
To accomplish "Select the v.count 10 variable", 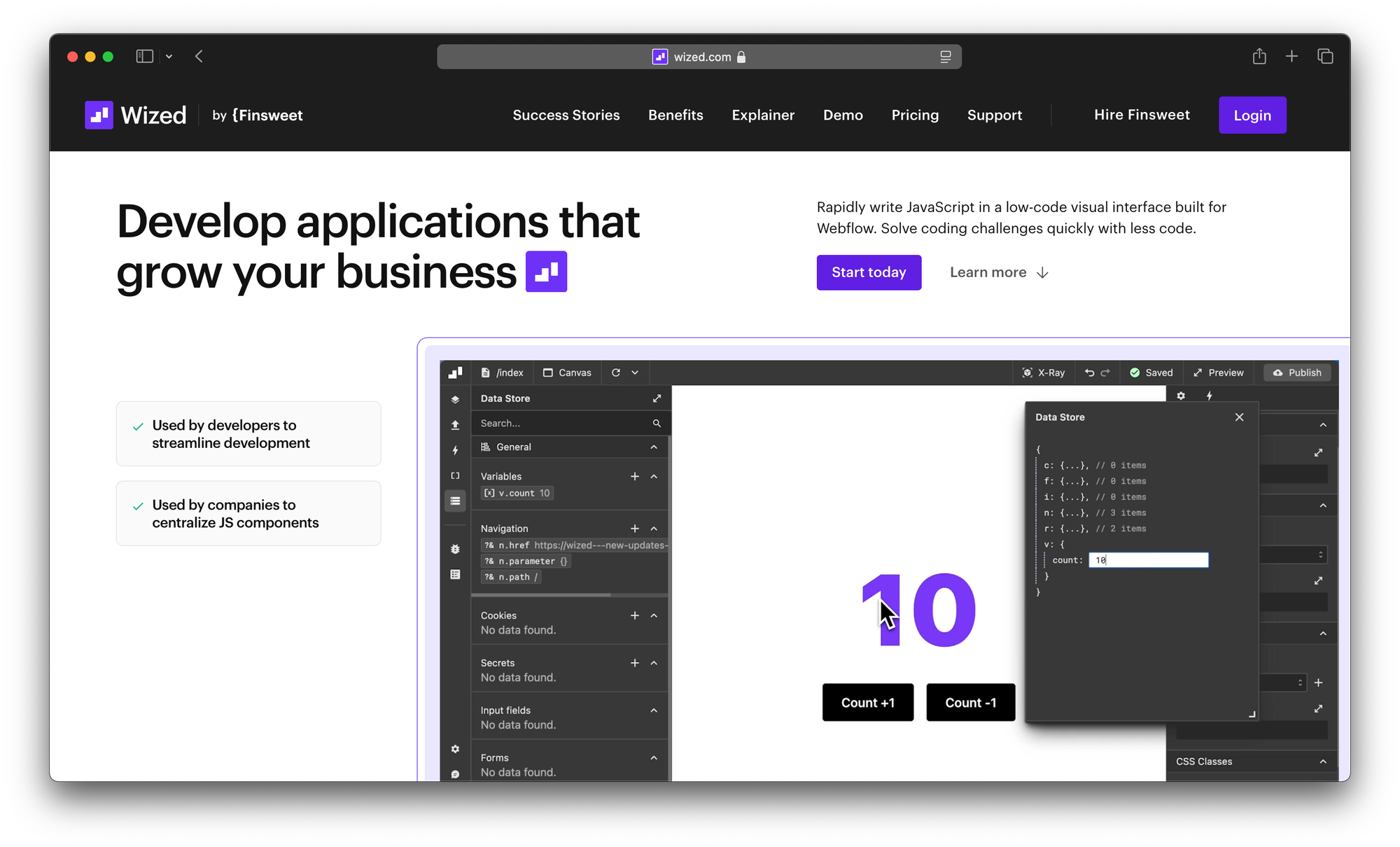I will [x=517, y=493].
